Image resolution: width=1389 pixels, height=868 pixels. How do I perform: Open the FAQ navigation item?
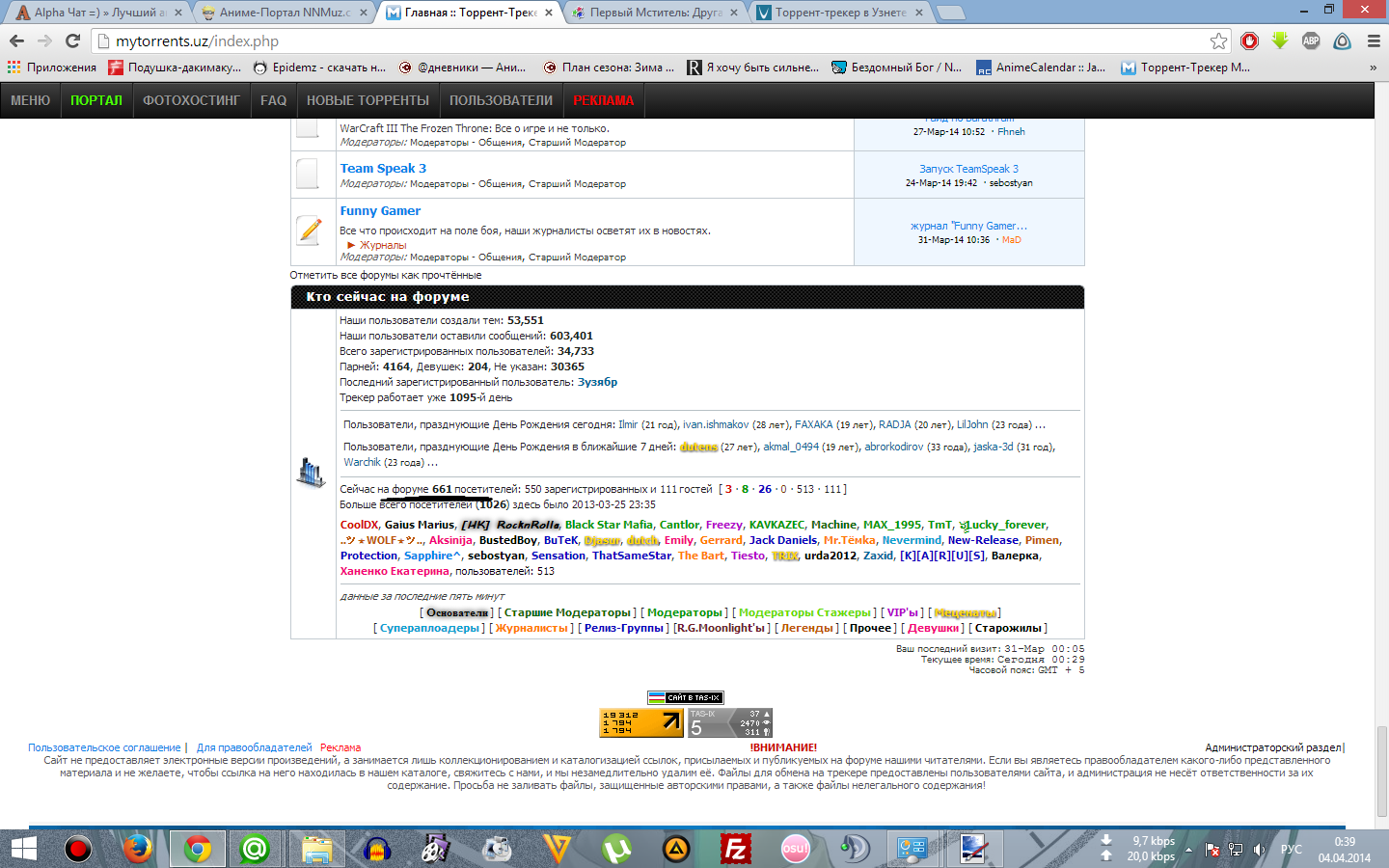[x=273, y=100]
